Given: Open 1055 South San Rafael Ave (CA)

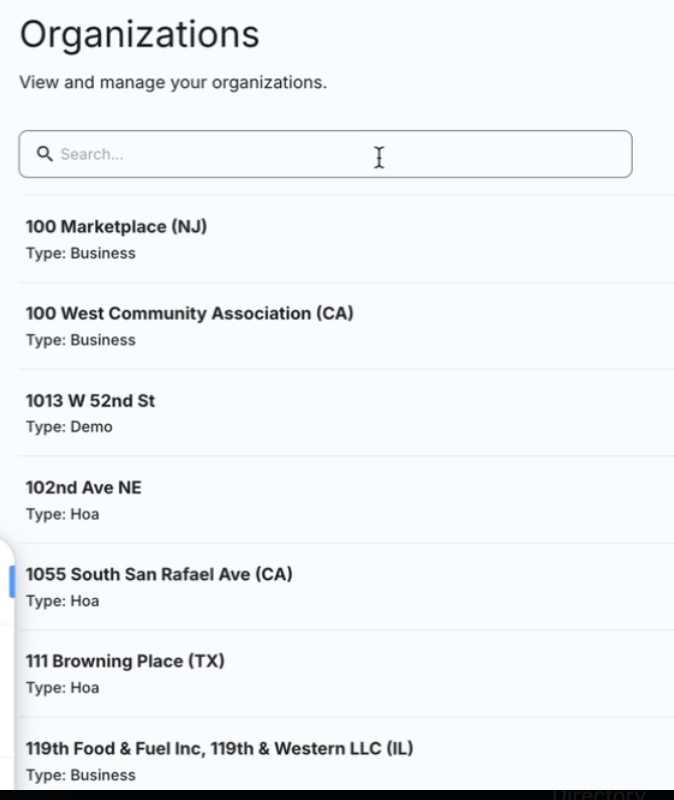Looking at the screenshot, I should click(159, 574).
